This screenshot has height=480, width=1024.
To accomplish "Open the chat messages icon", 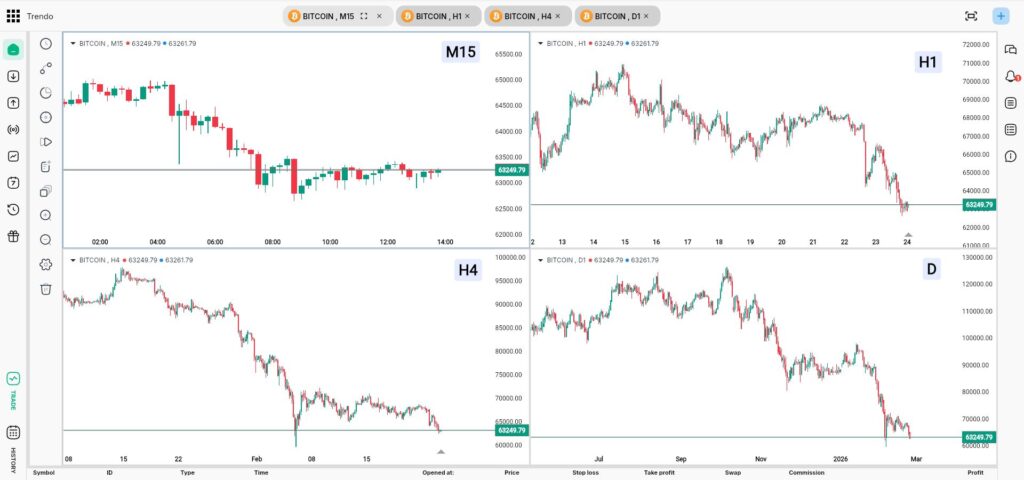I will pyautogui.click(x=1010, y=50).
